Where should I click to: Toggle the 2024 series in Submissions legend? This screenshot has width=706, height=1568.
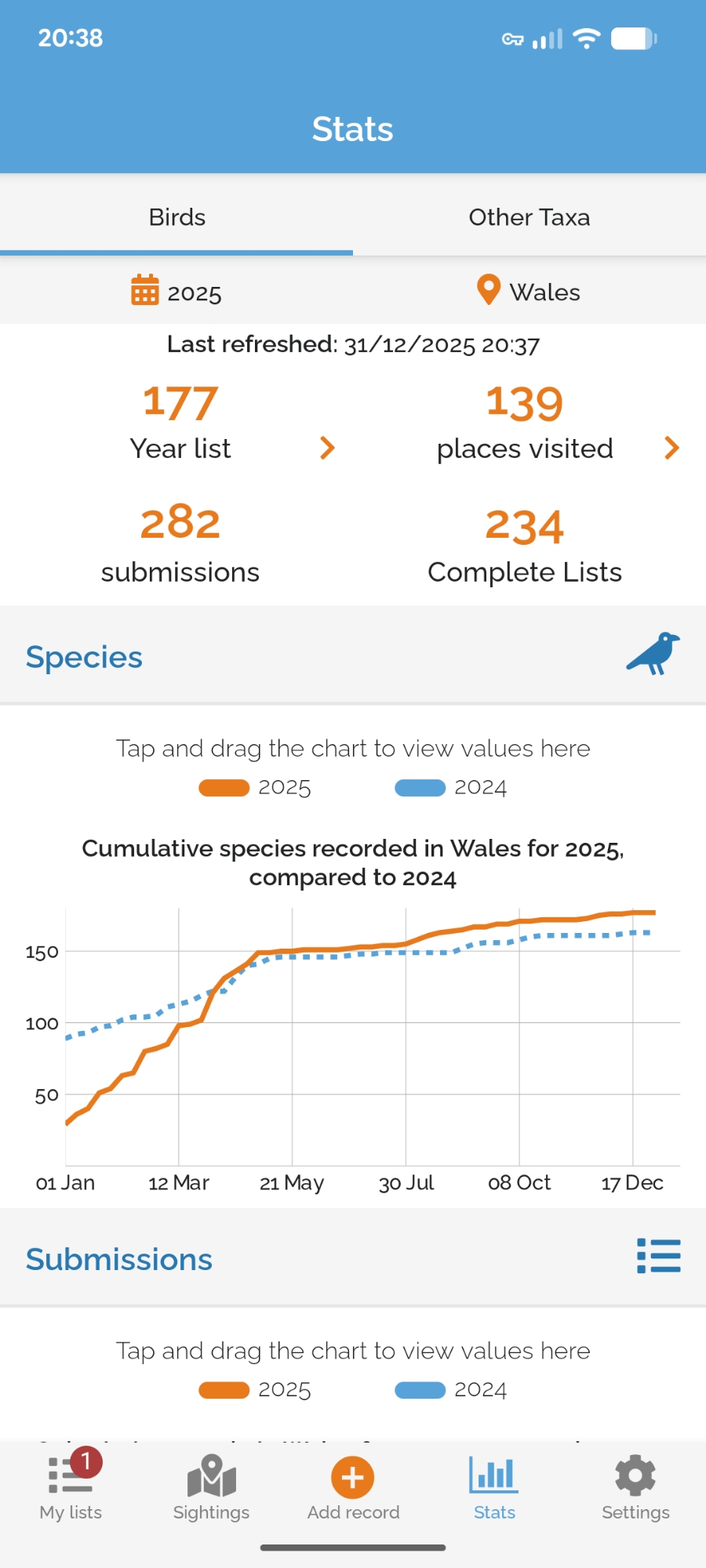point(452,1389)
